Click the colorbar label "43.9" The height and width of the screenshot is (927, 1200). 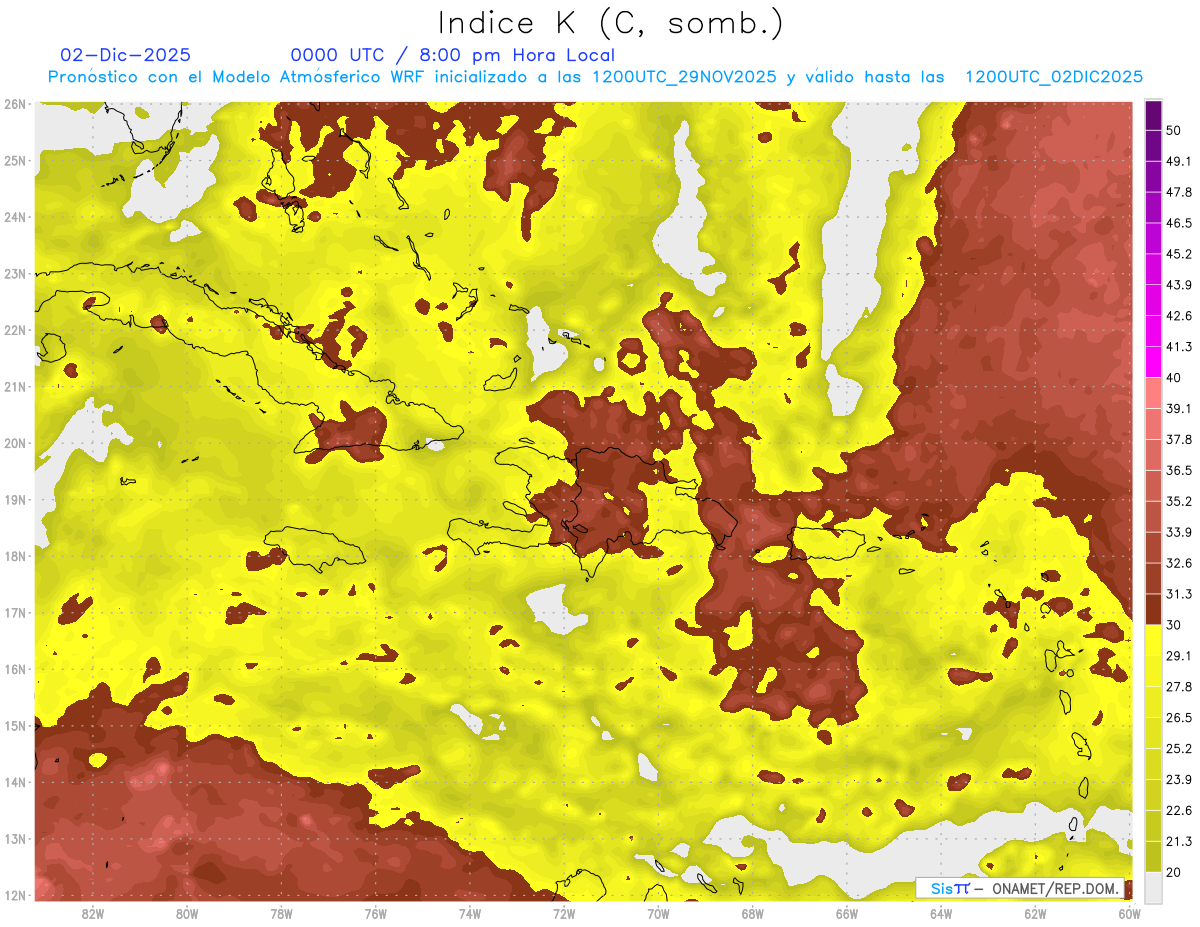pyautogui.click(x=1179, y=285)
